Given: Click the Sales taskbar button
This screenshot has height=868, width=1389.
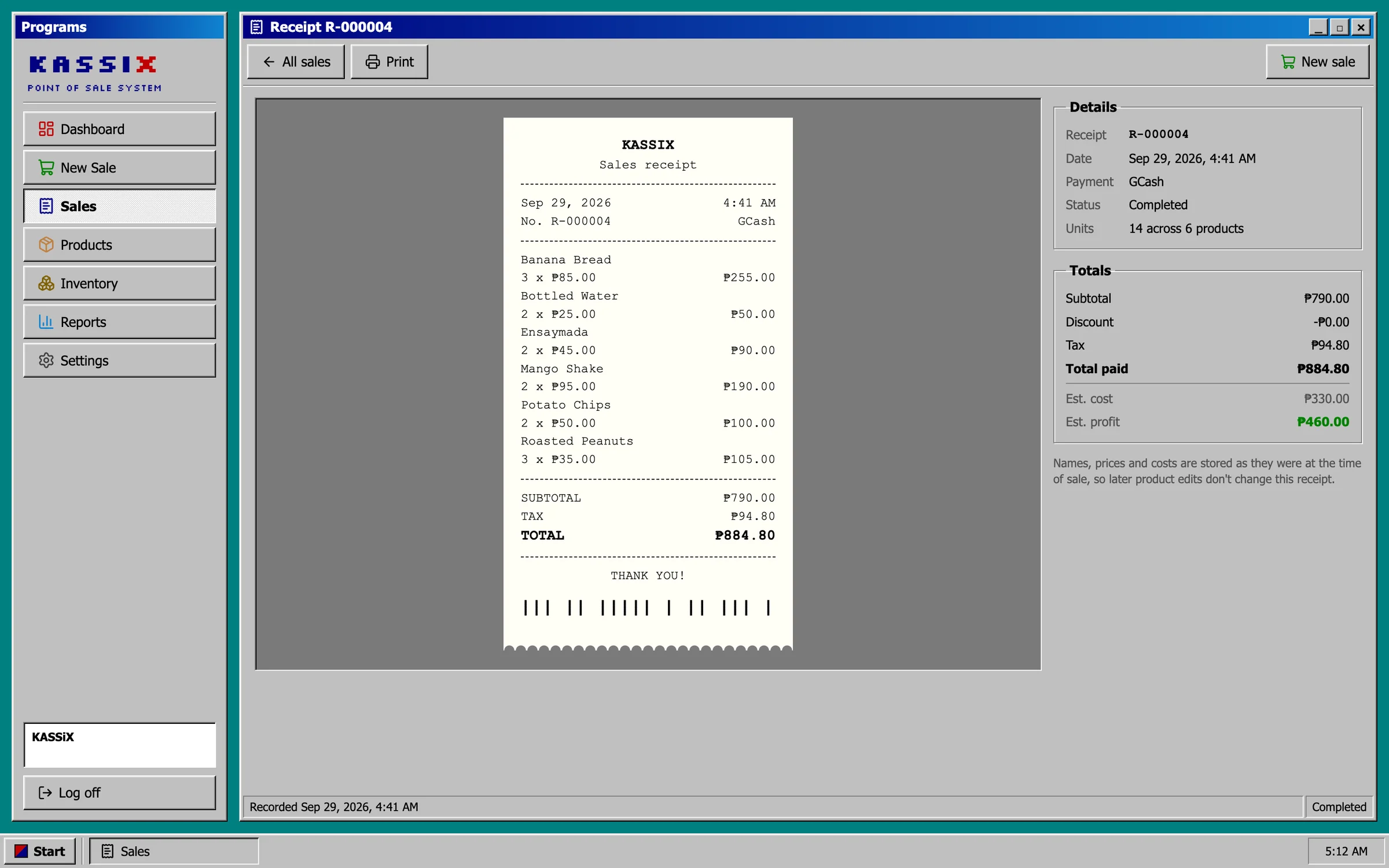Looking at the screenshot, I should 174,851.
